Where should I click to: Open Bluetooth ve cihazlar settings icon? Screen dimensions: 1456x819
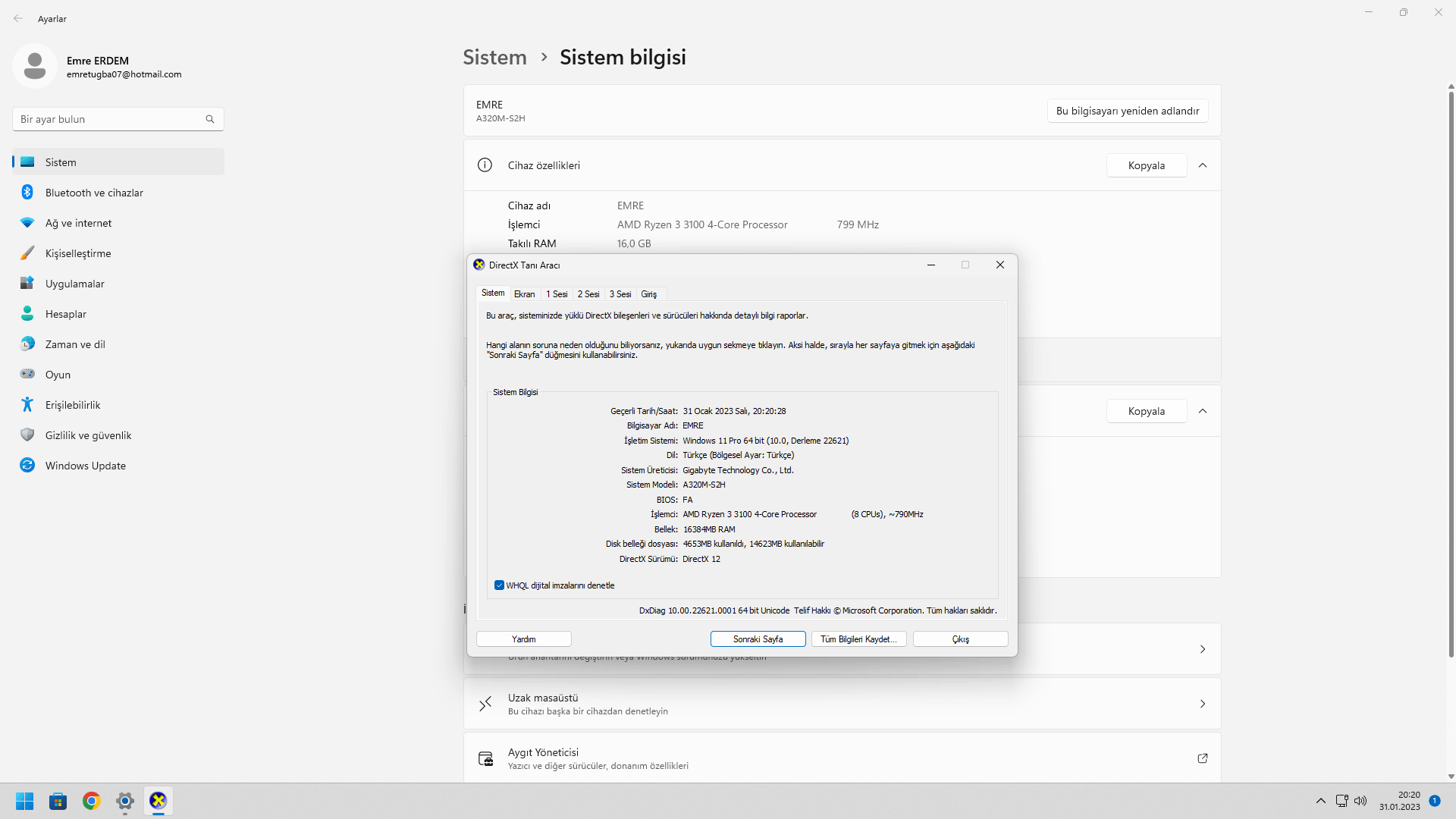[x=27, y=193]
